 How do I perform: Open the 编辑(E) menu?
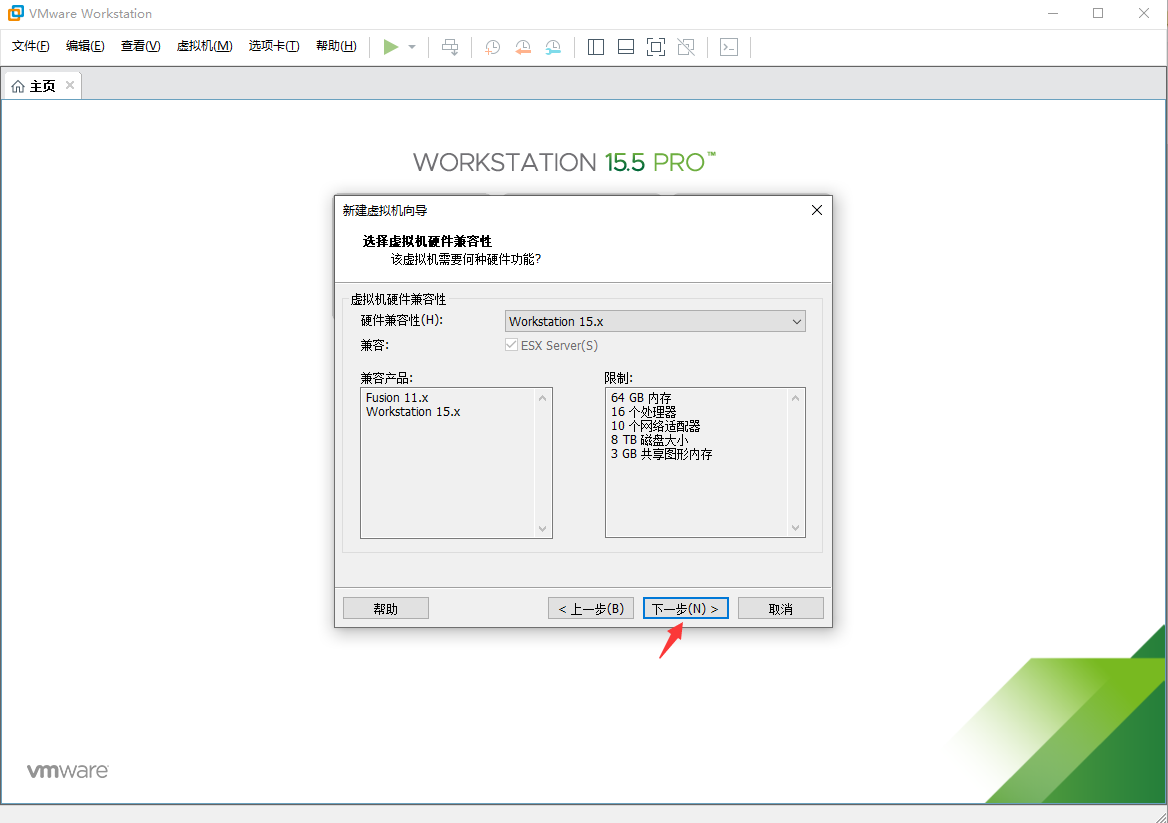(x=85, y=46)
